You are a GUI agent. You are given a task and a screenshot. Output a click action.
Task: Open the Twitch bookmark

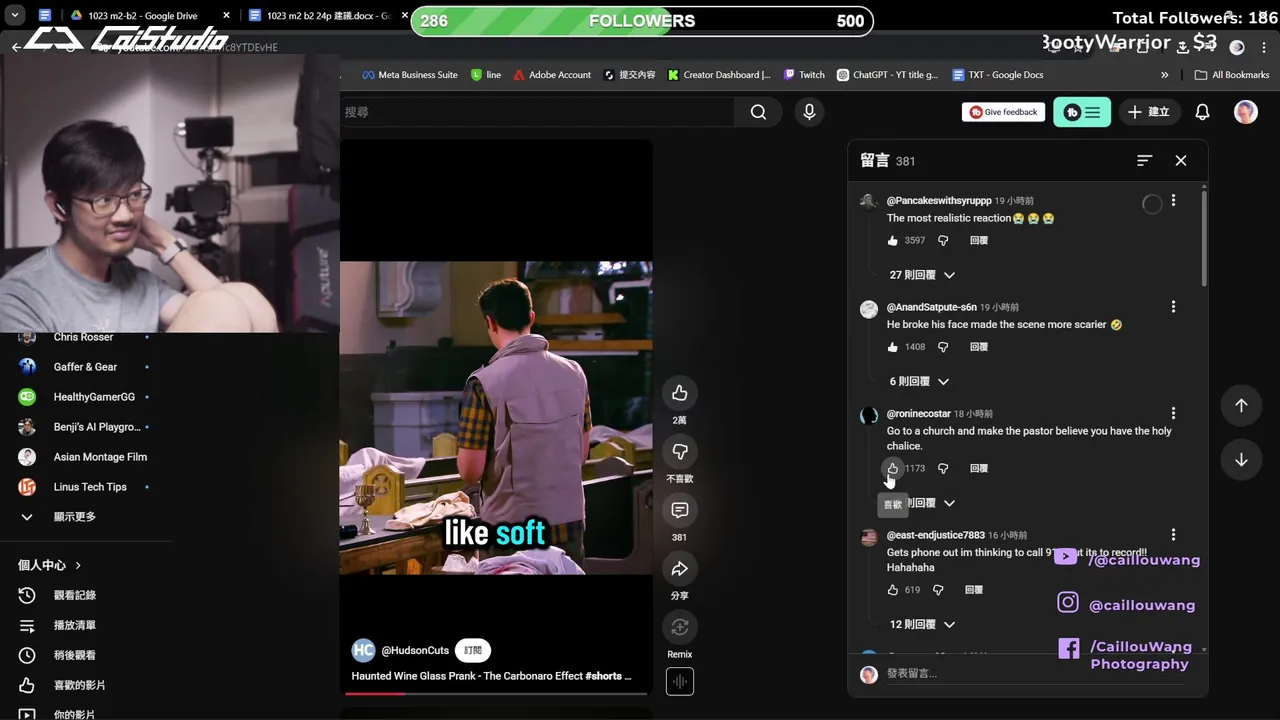click(805, 75)
